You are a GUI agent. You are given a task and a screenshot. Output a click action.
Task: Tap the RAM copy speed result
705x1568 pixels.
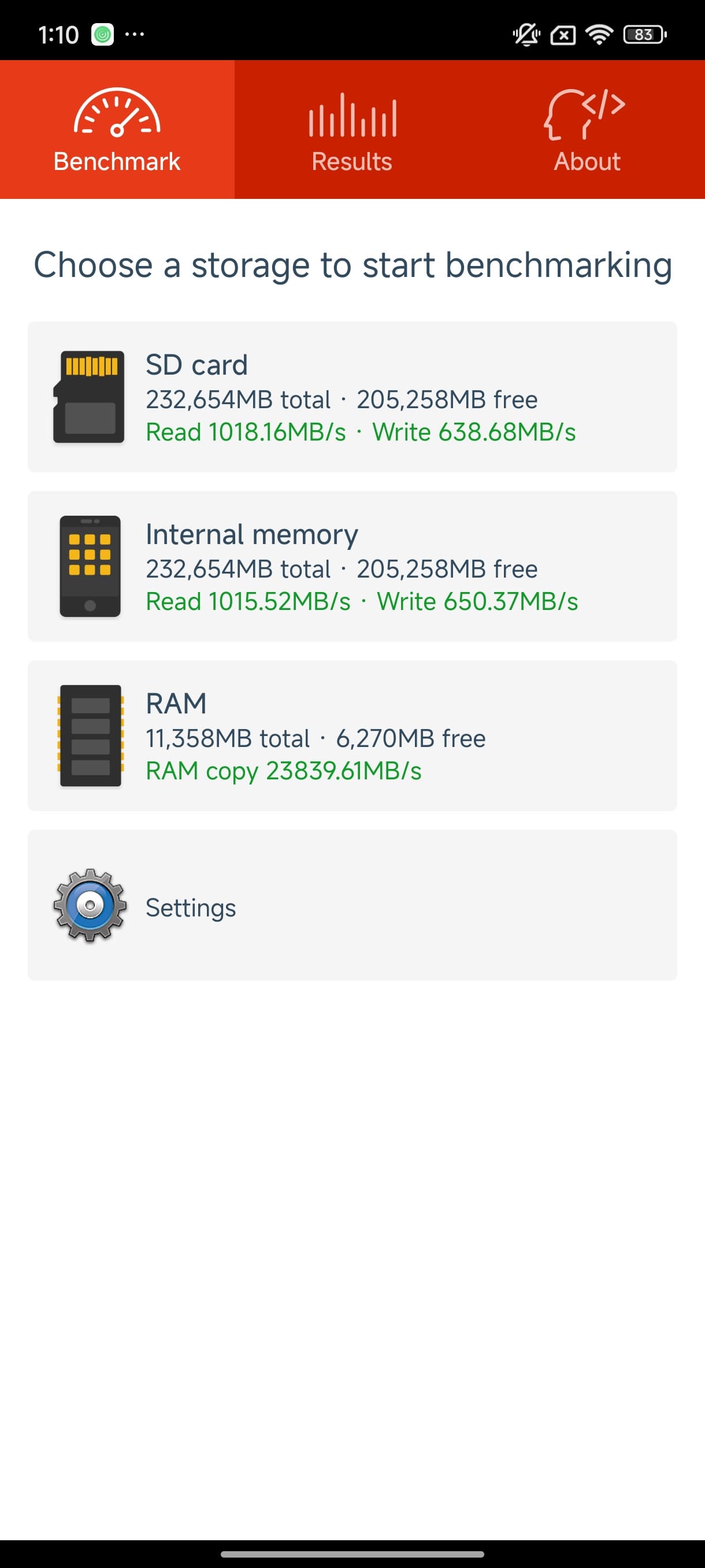pos(284,771)
